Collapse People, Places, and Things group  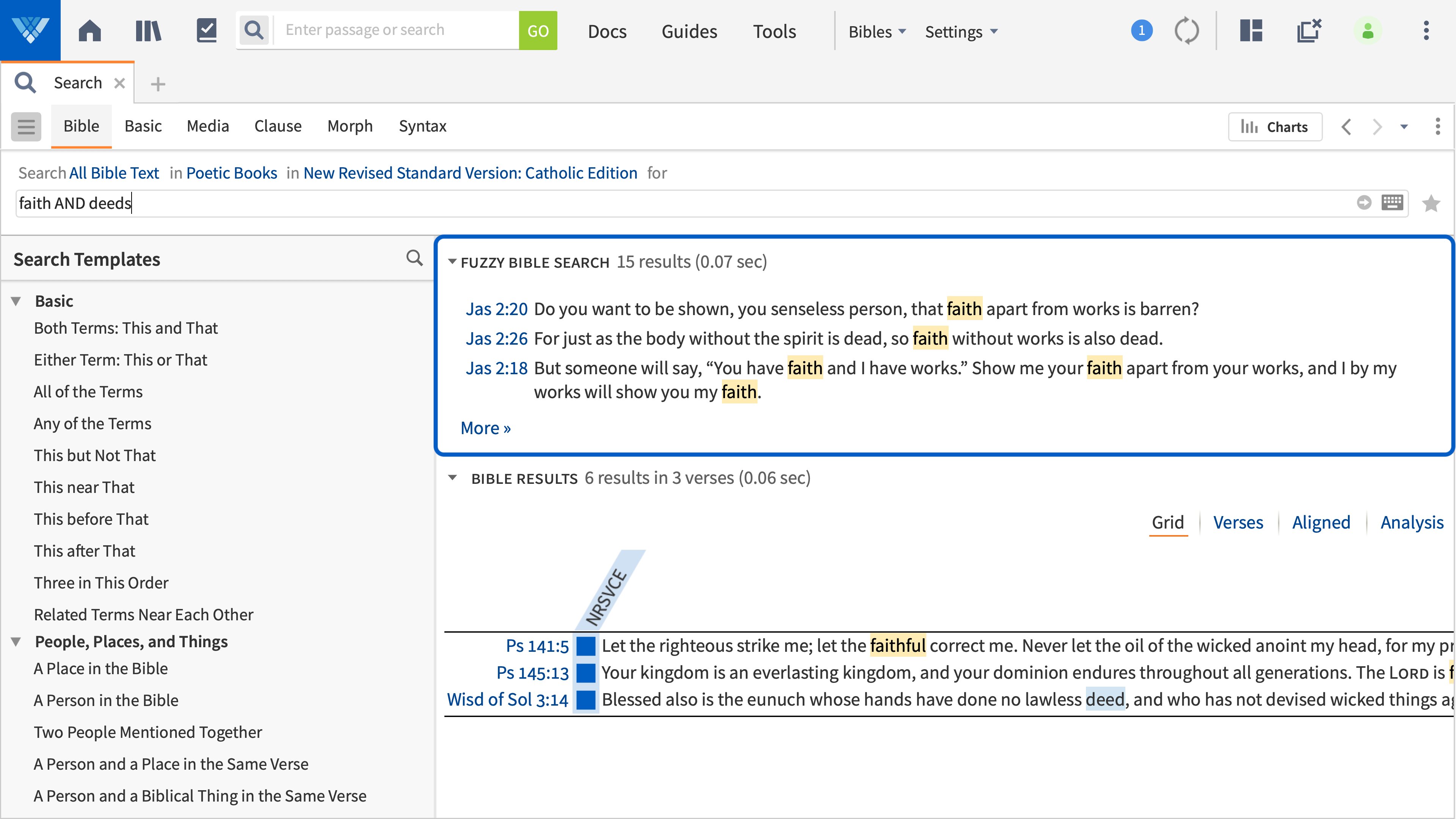[x=16, y=642]
